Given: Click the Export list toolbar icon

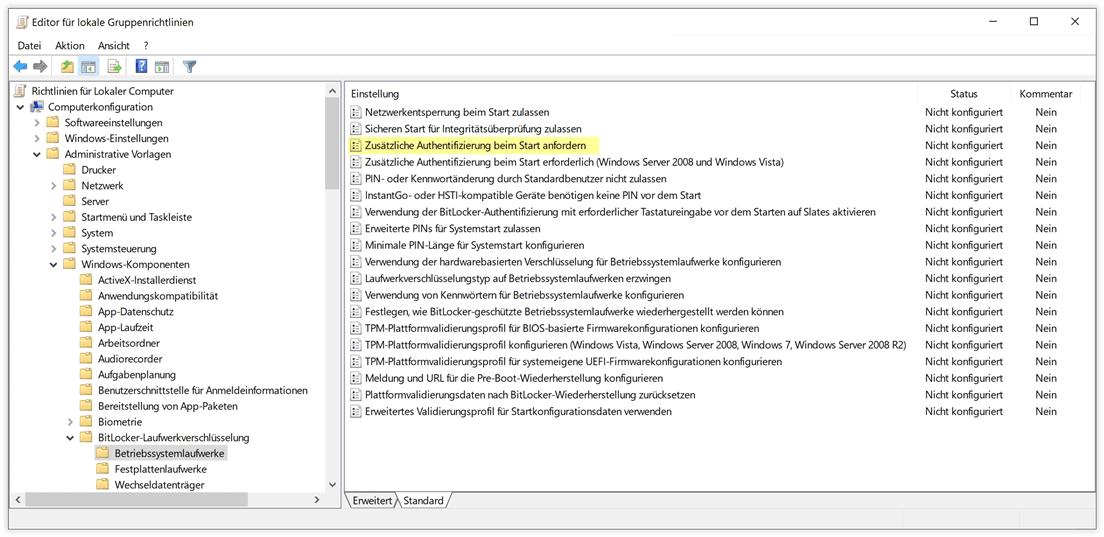Looking at the screenshot, I should pyautogui.click(x=115, y=67).
